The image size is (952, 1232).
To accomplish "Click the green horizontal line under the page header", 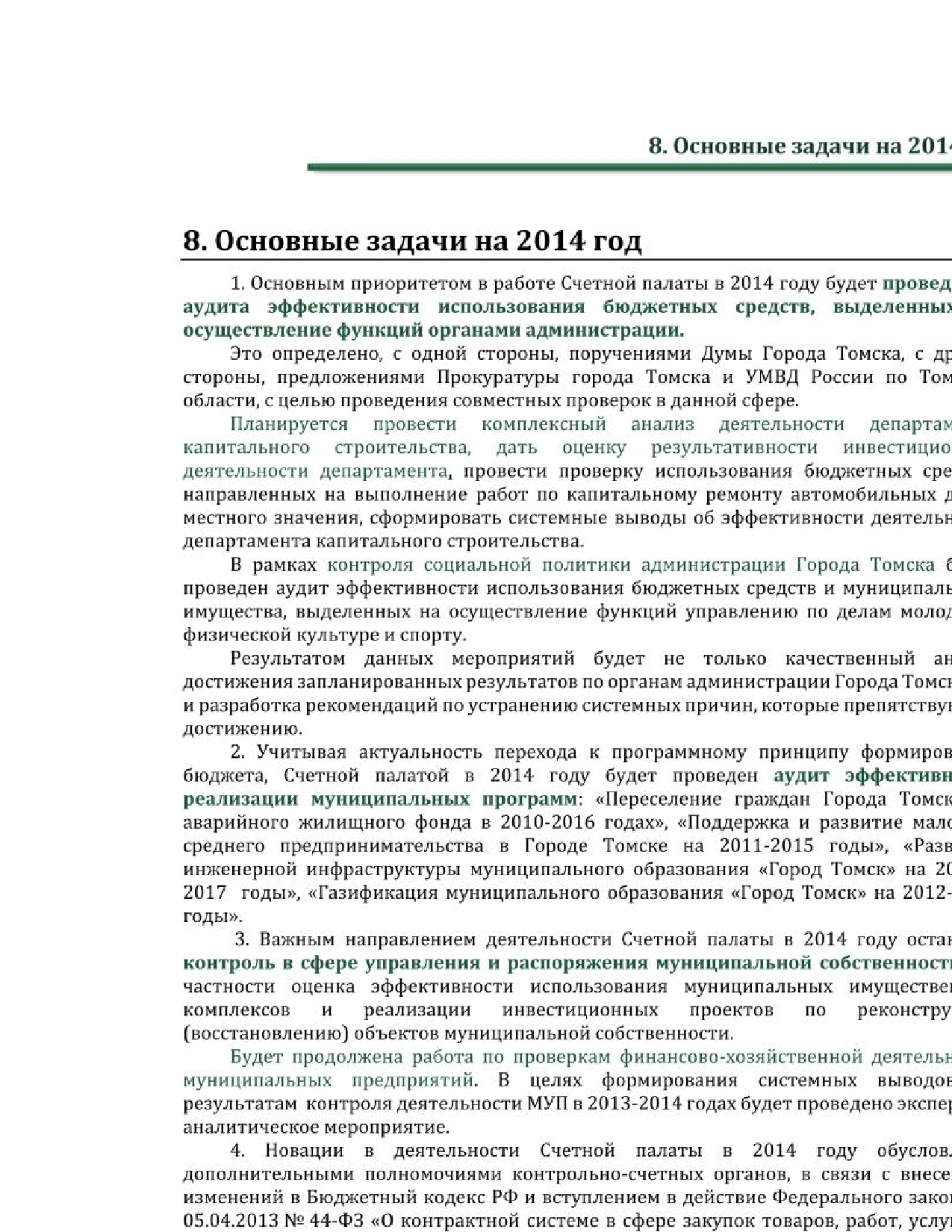I will click(629, 167).
